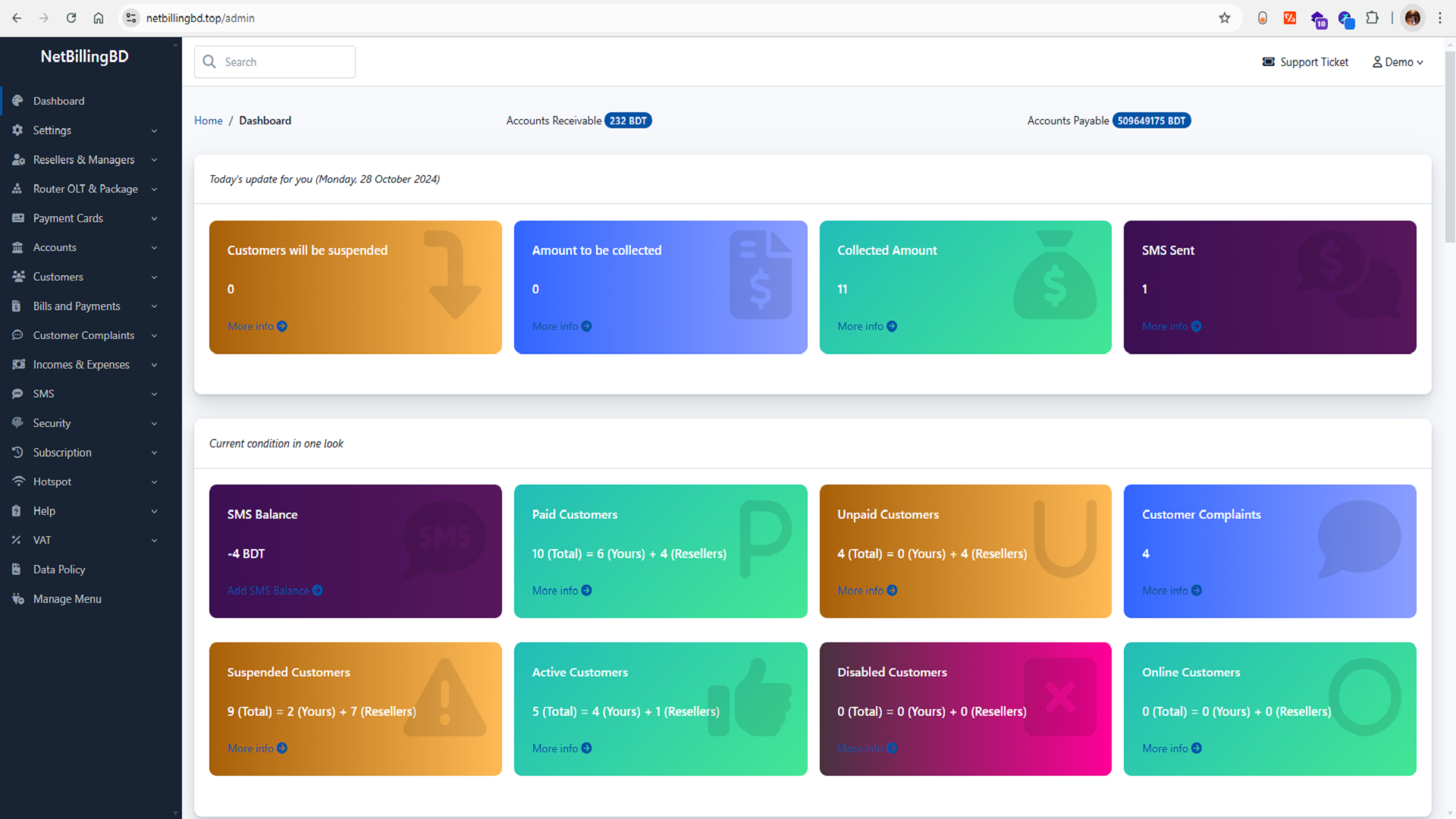Open the Subscription menu item
Screen dimensions: 1456x819
tap(62, 453)
